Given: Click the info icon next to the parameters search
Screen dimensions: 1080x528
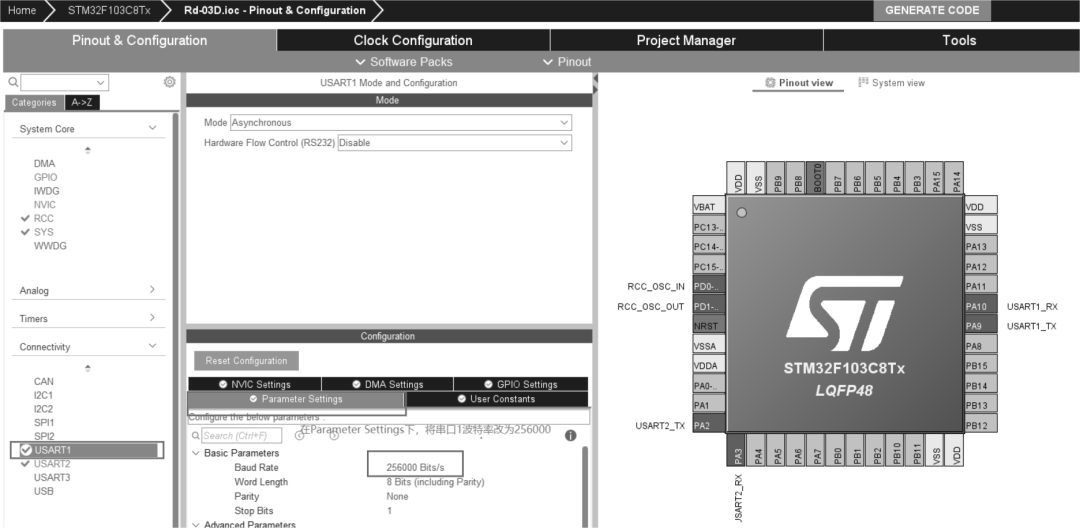Looking at the screenshot, I should click(x=570, y=435).
